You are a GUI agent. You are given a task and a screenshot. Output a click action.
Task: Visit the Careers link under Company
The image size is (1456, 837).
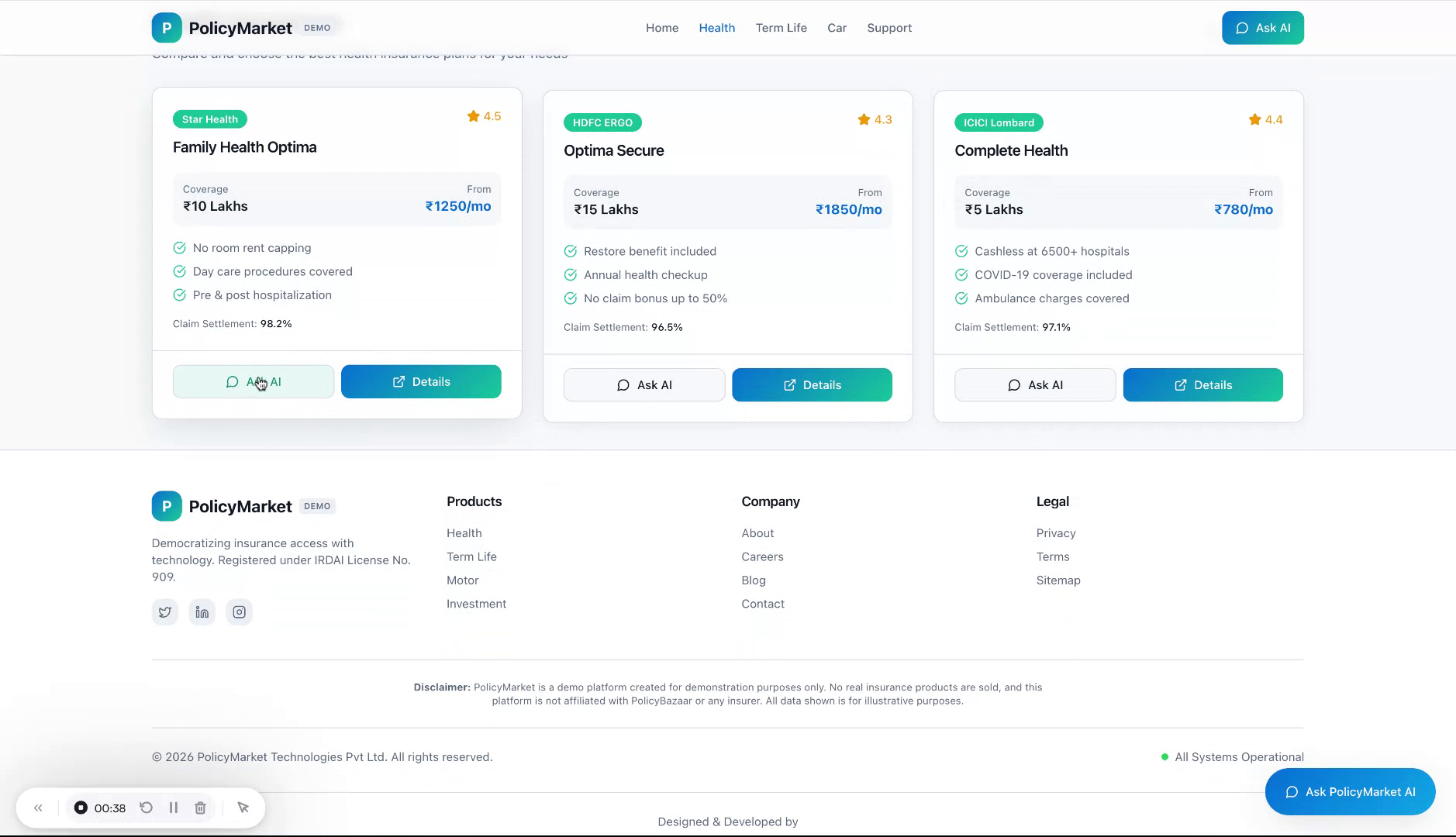tap(762, 556)
